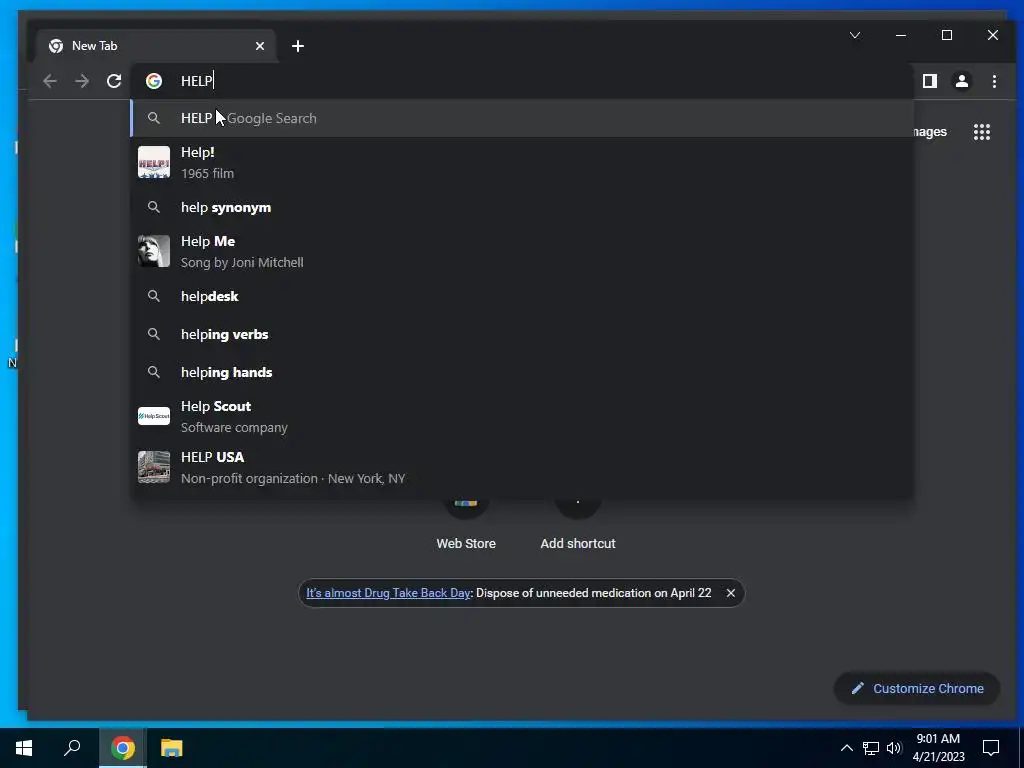The width and height of the screenshot is (1024, 768).
Task: Click the HELP USA building thumbnail
Action: click(154, 467)
